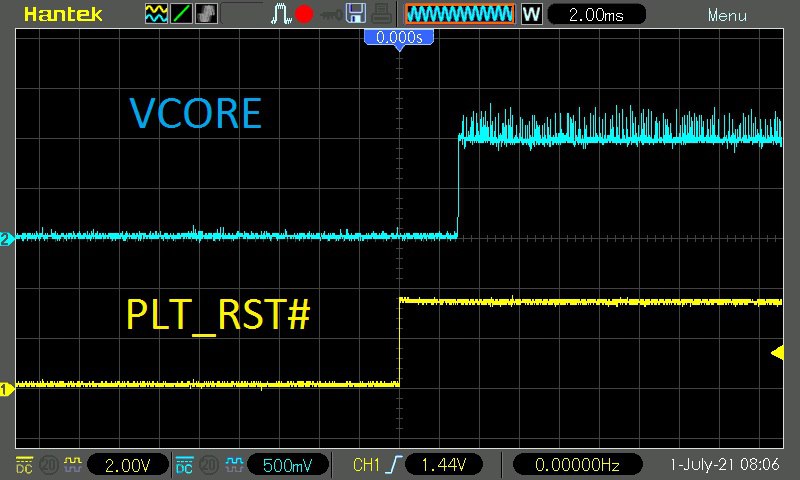Select the waveform display mode icon
Viewport: 800px width, 480px height.
[x=156, y=14]
